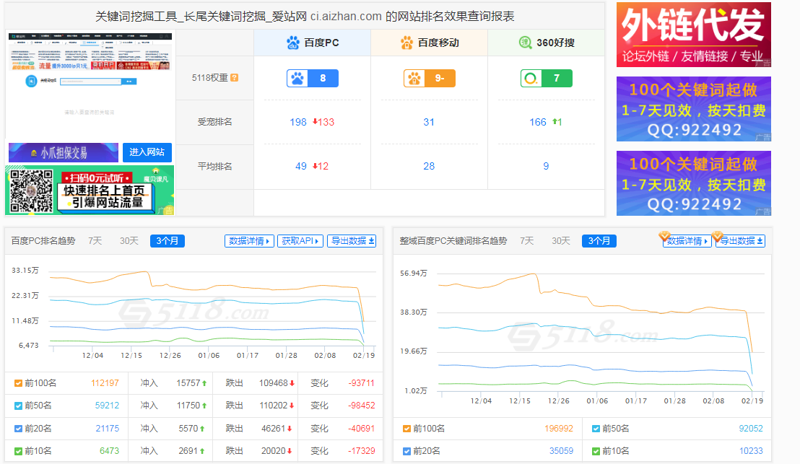Toggle 前20名 checkbox in 整域 panel

(x=407, y=451)
